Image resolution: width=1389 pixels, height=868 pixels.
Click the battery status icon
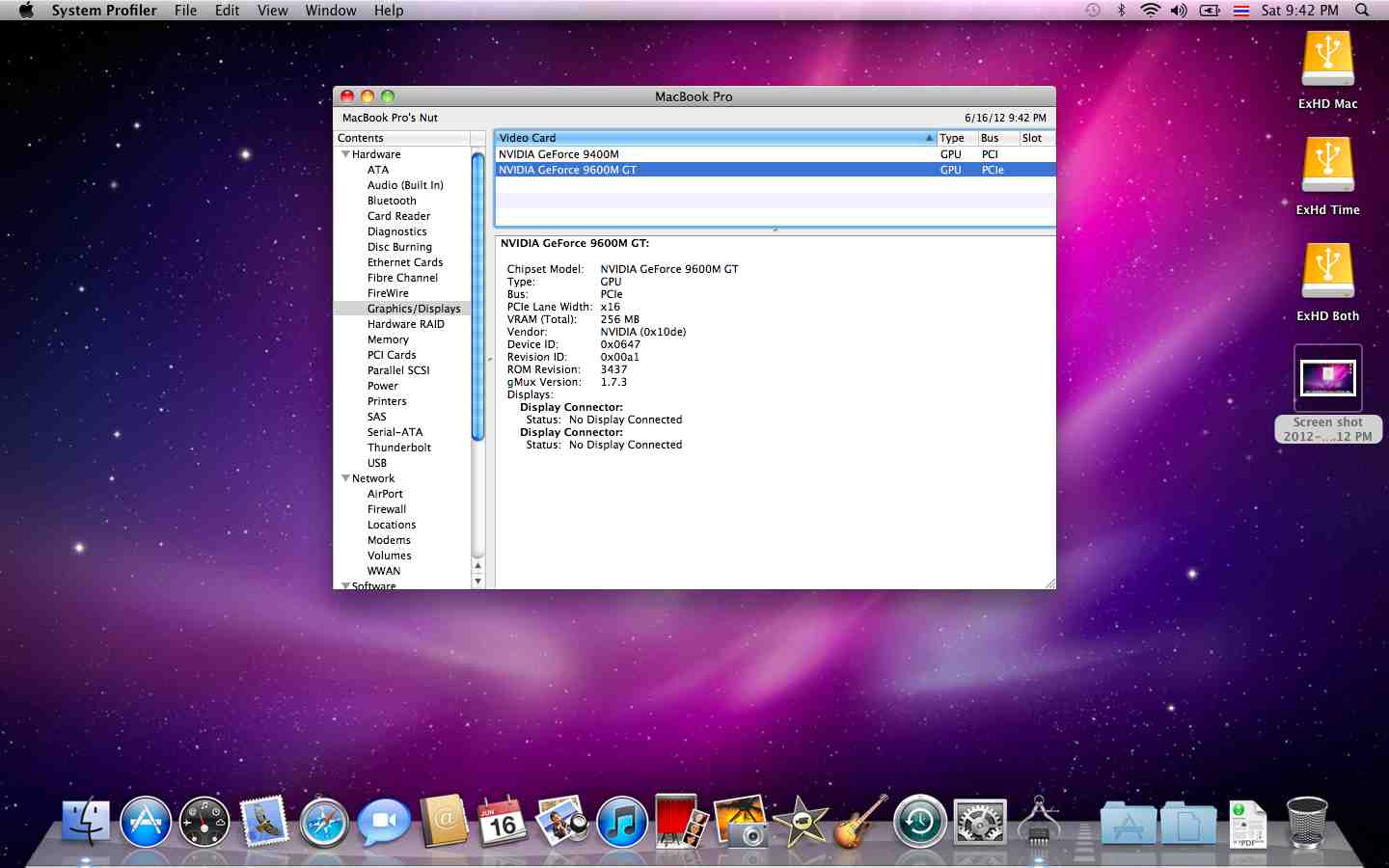pos(1210,10)
